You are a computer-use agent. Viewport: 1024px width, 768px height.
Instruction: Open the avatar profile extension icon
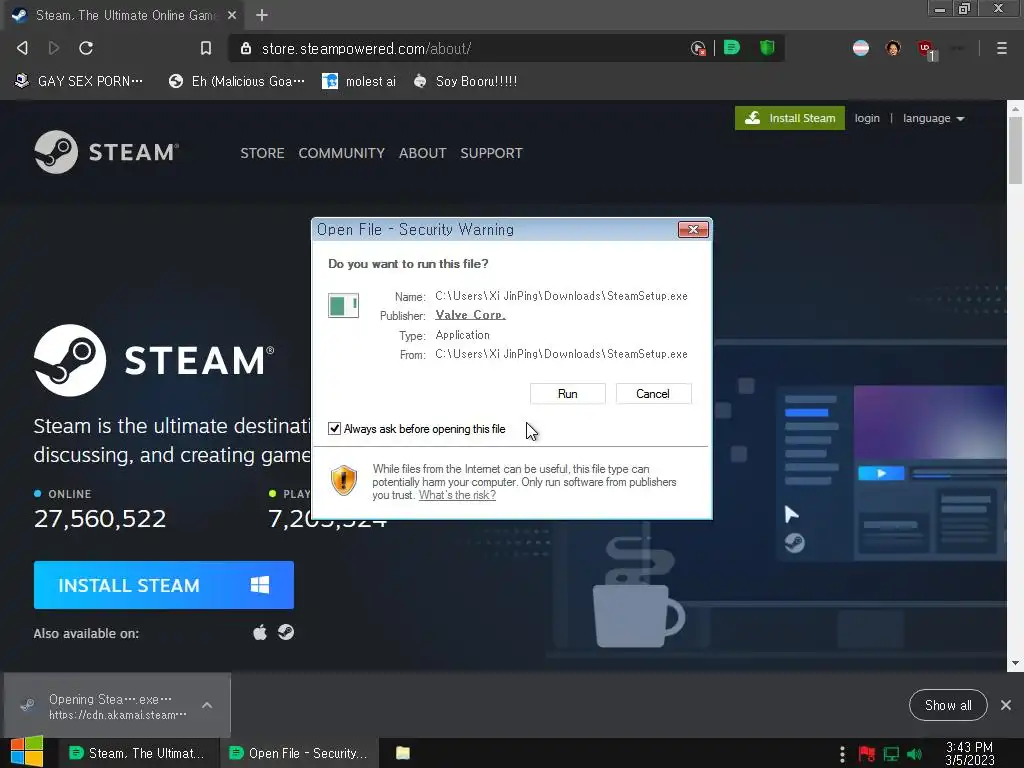pyautogui.click(x=893, y=48)
